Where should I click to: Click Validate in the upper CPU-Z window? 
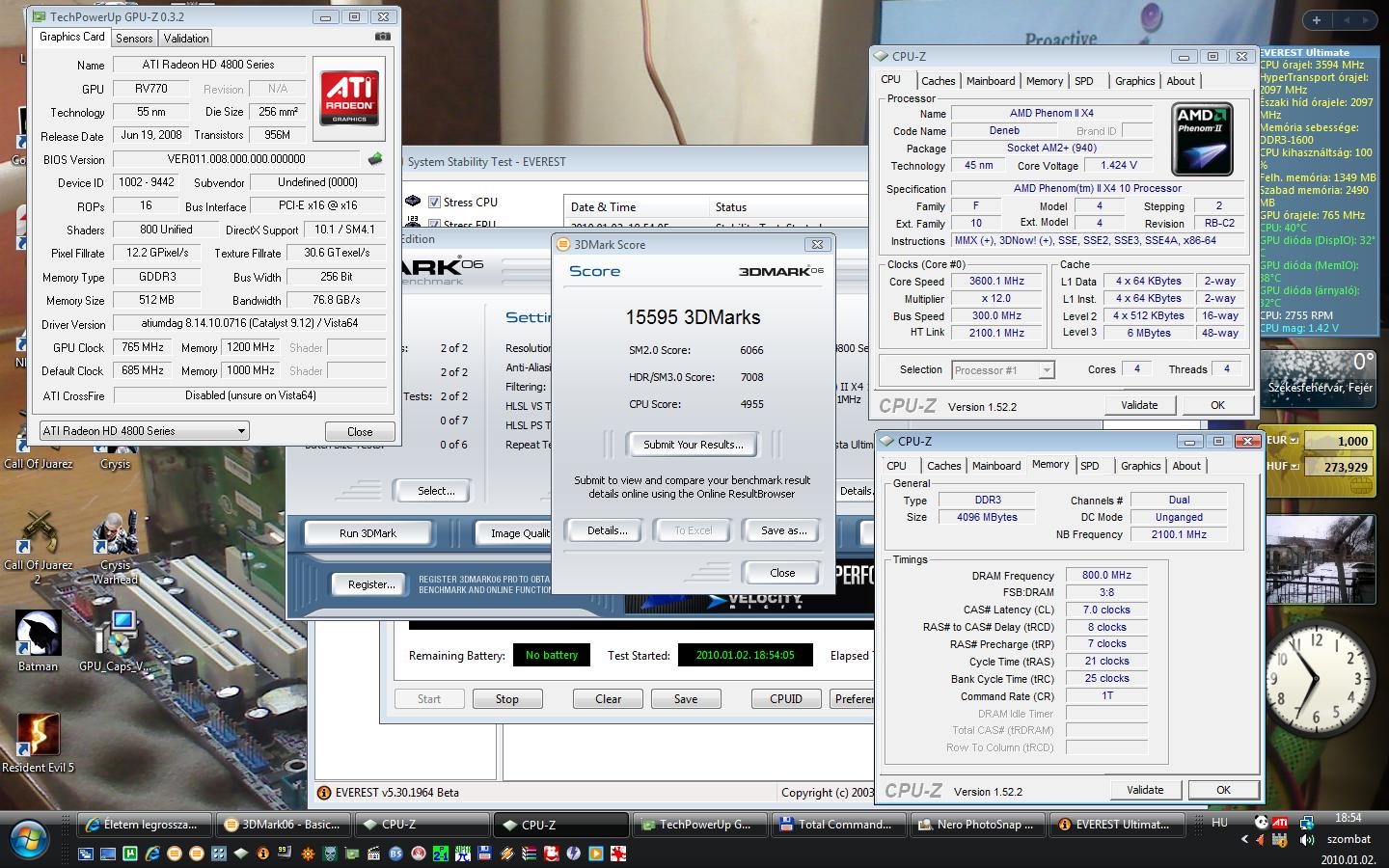point(1139,405)
